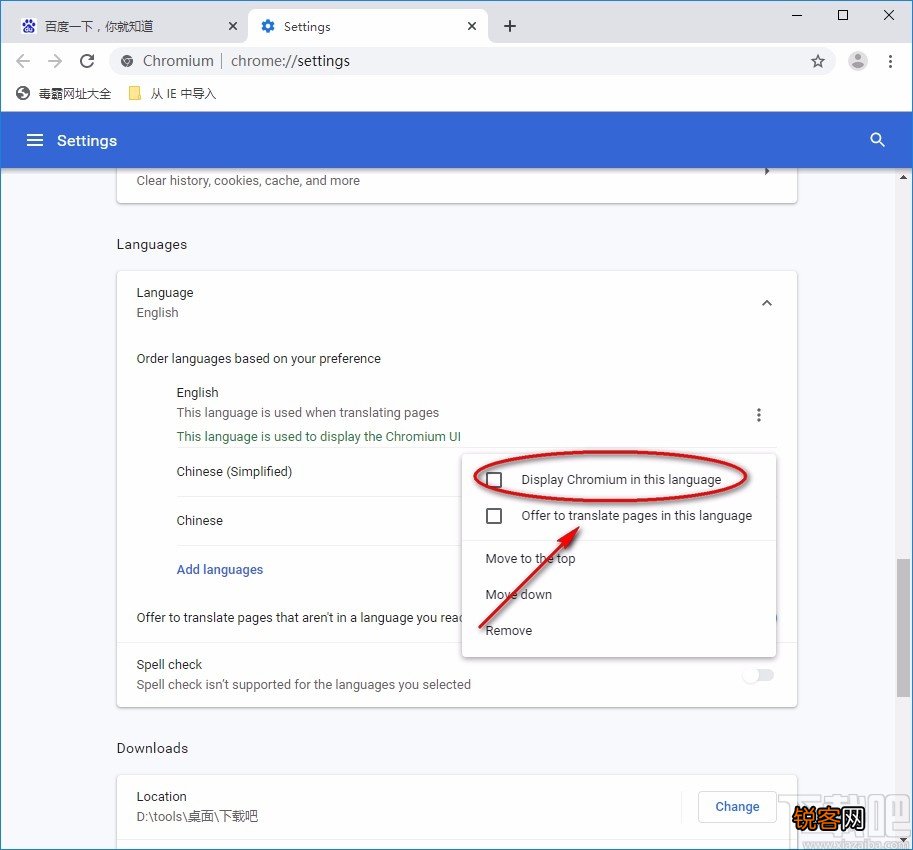Screen dimensions: 913x850
Task: Open the 毒霸网址大全 bookmark
Action: pyautogui.click(x=63, y=93)
